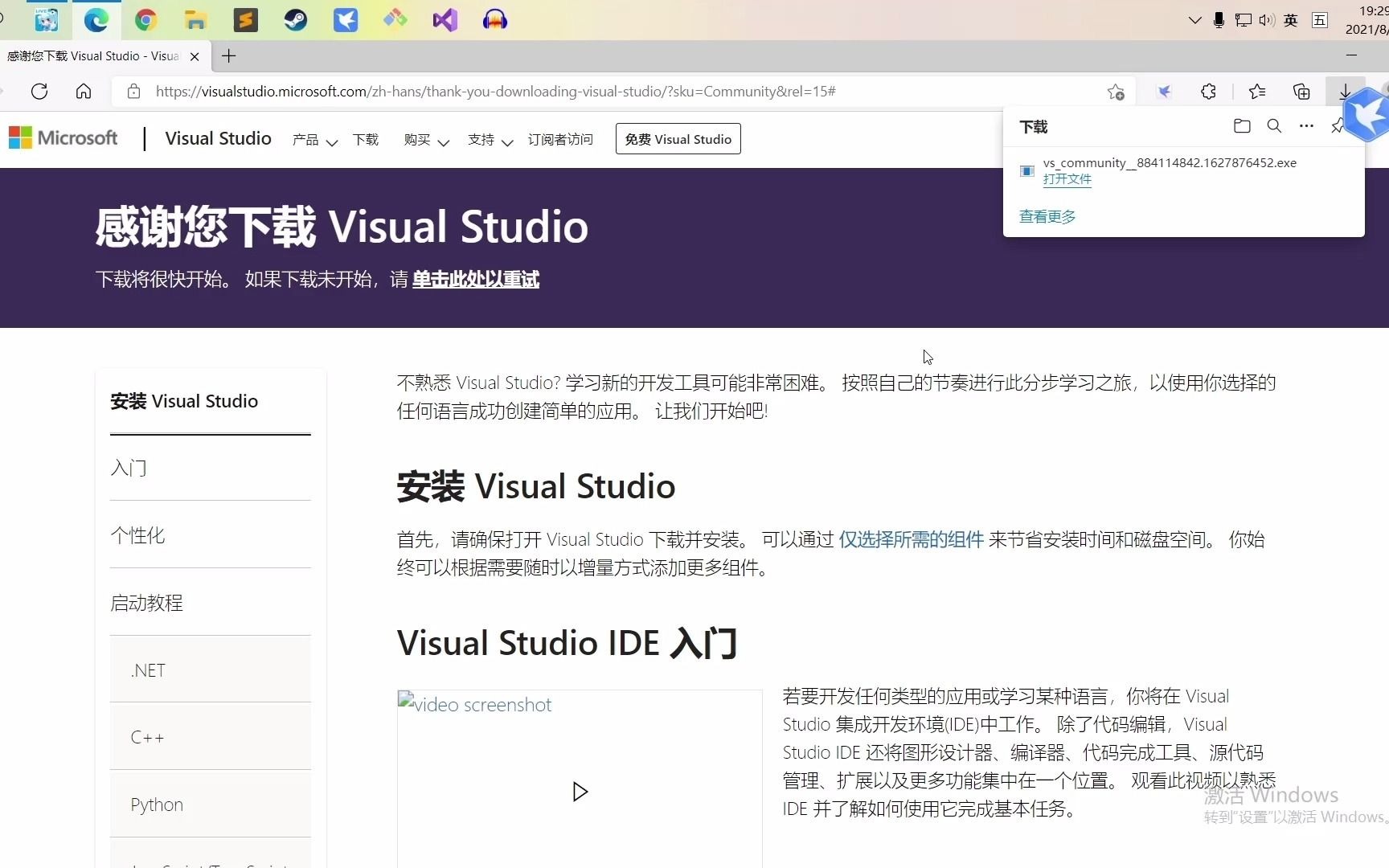Show hidden system tray icons
Screen dimensions: 1389x868
pos(1194,20)
